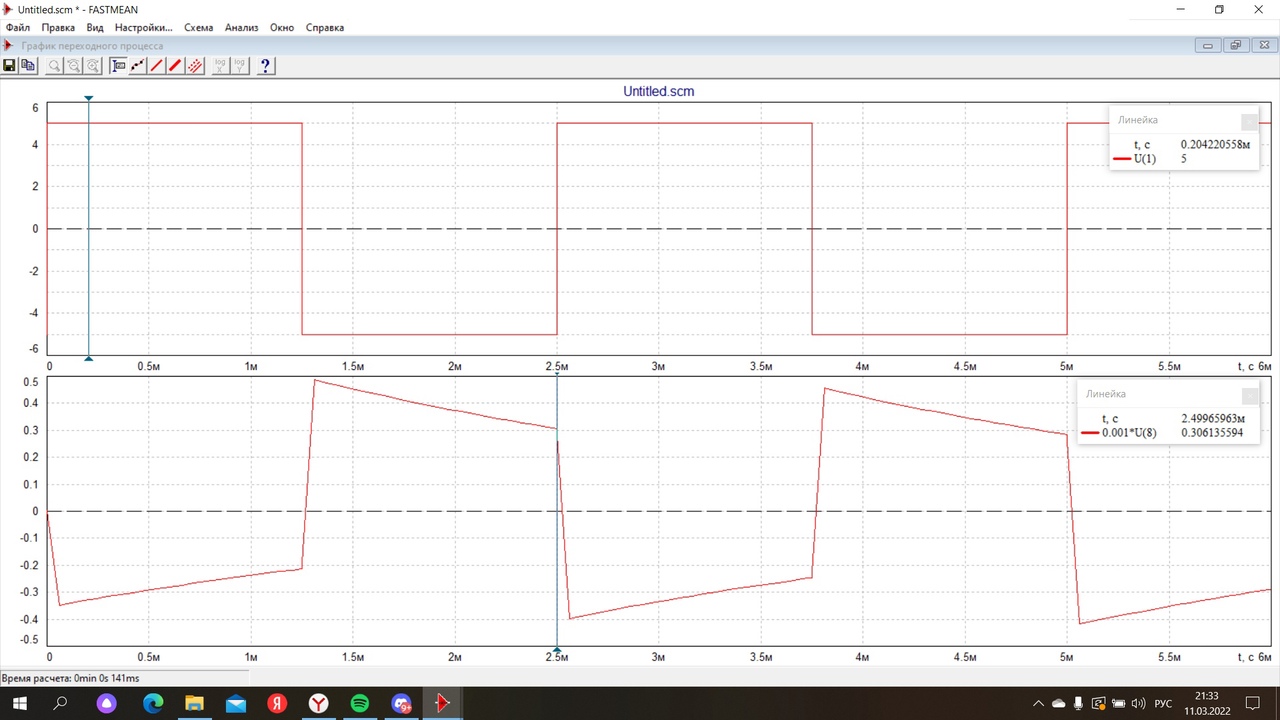Minimize the График переходного процесса child window

(1208, 46)
